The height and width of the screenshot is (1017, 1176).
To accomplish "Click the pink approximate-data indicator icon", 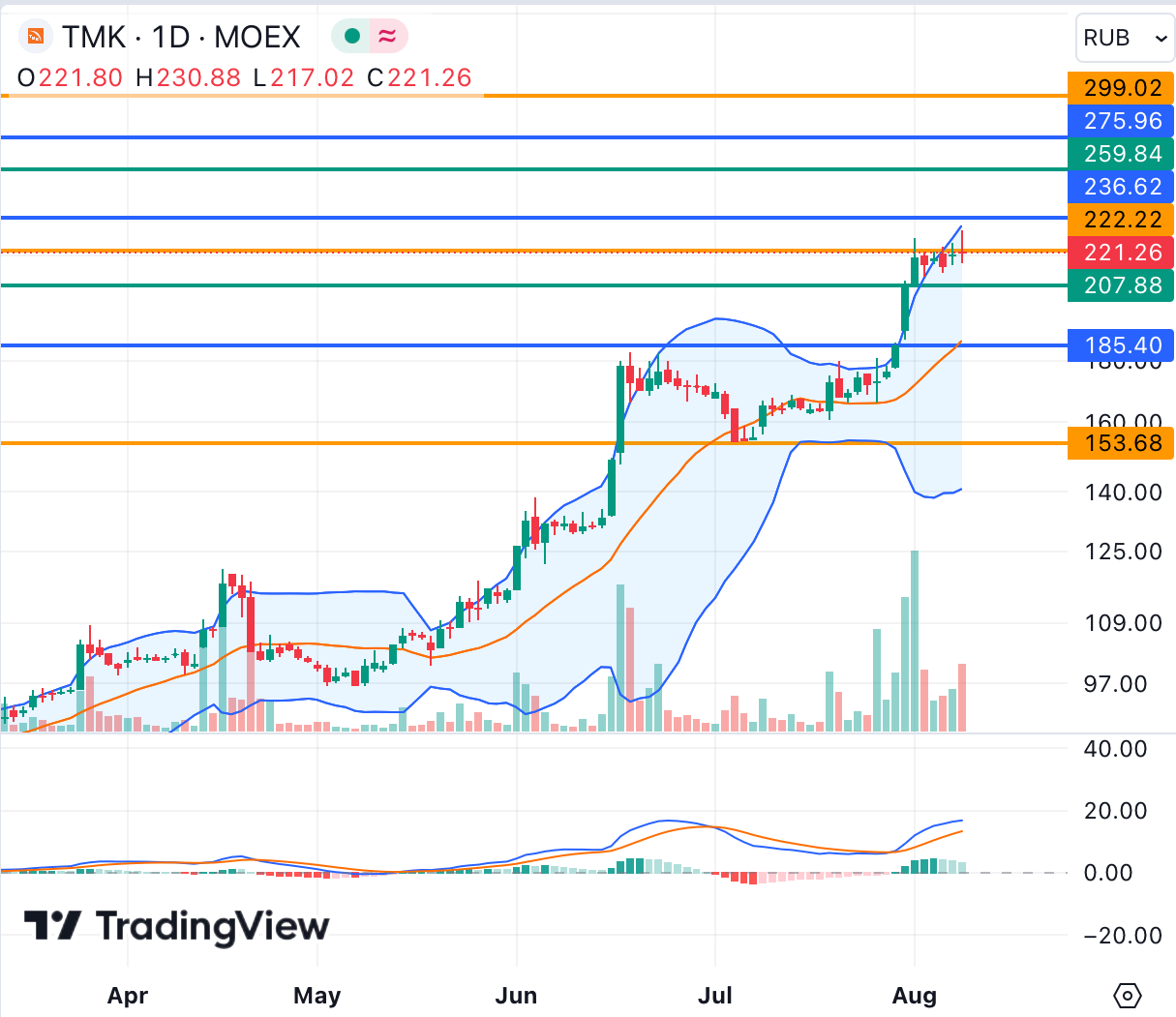I will coord(387,37).
